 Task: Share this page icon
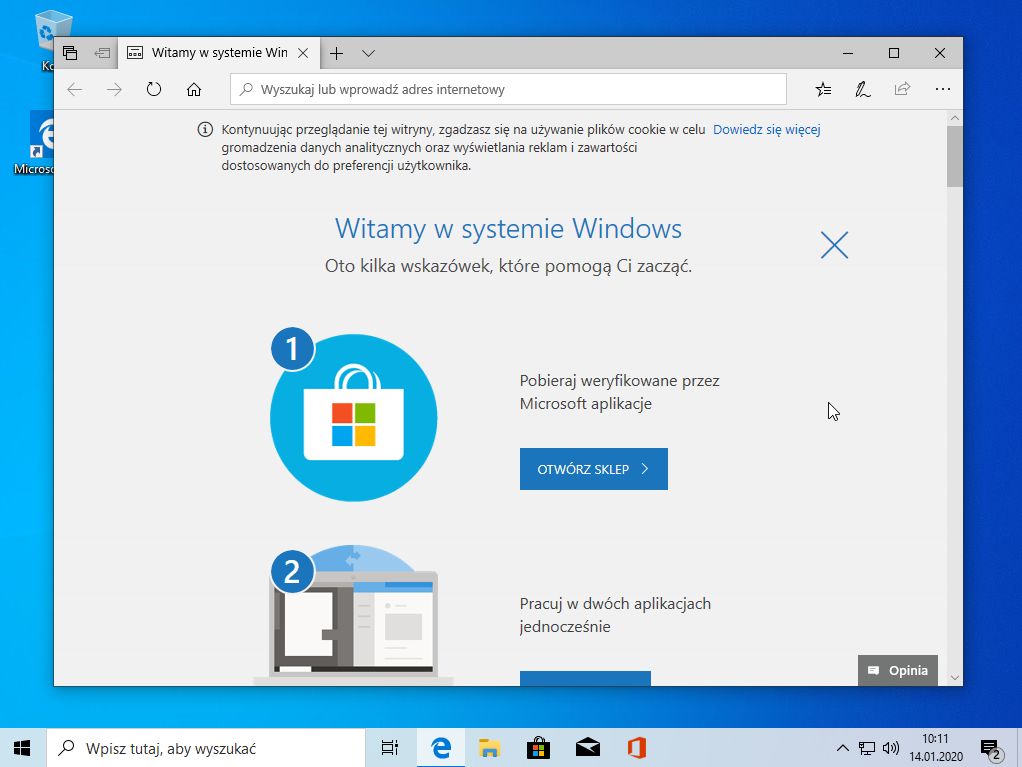tap(902, 89)
